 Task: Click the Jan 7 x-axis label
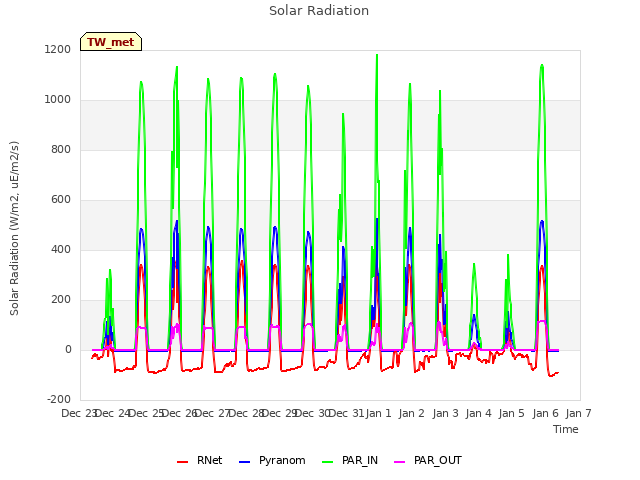[x=578, y=413]
